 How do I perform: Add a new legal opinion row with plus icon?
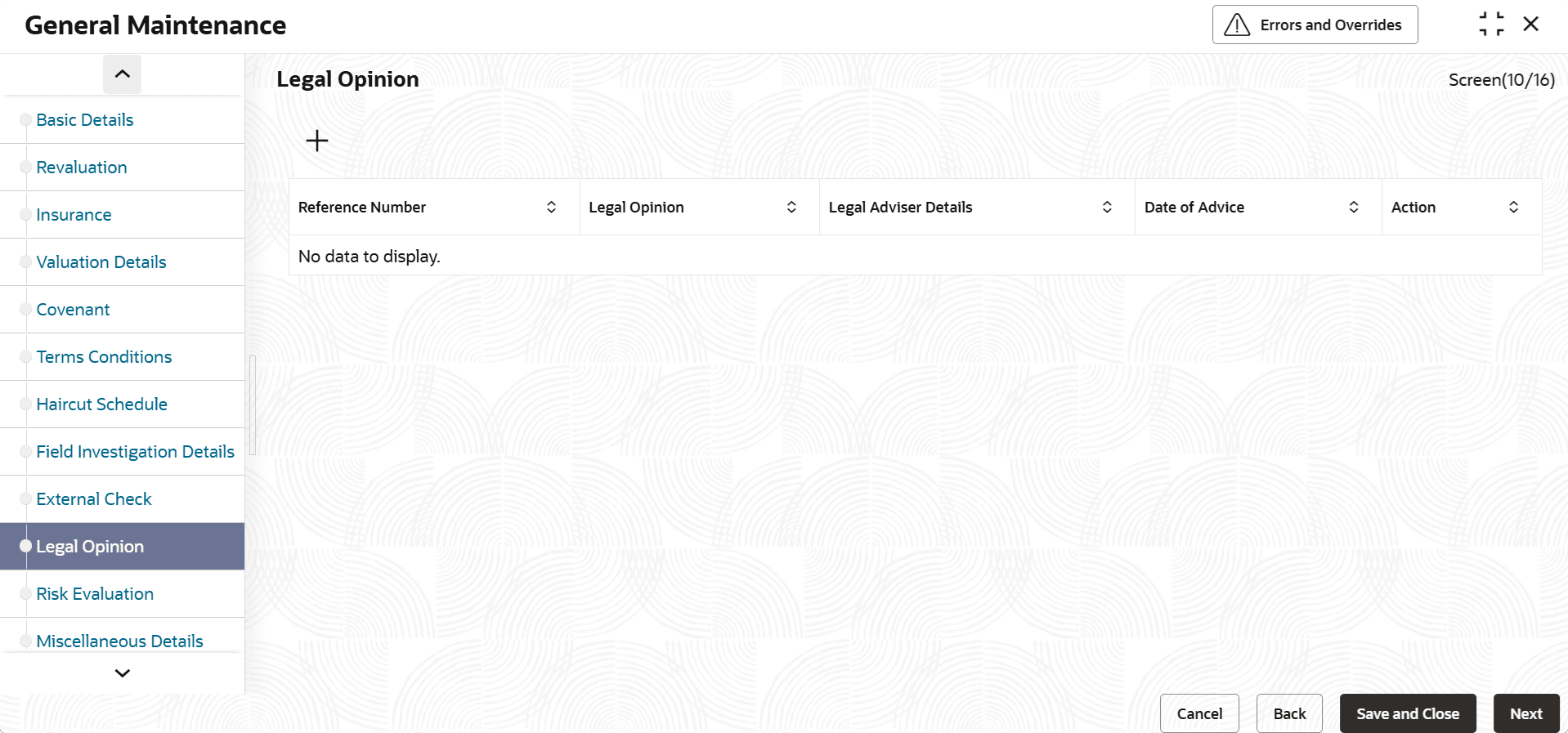317,141
